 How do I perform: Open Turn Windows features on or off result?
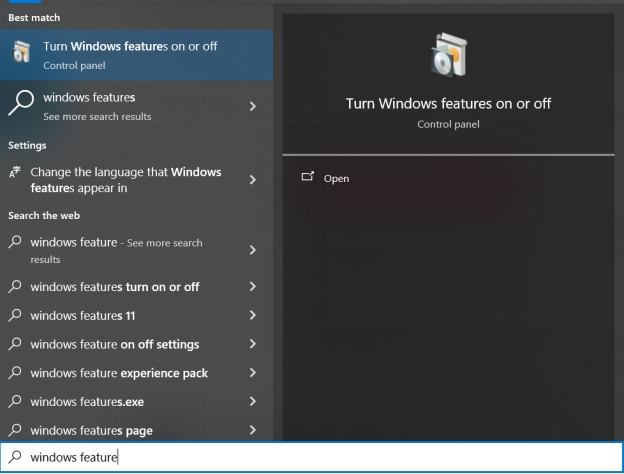tap(136, 55)
